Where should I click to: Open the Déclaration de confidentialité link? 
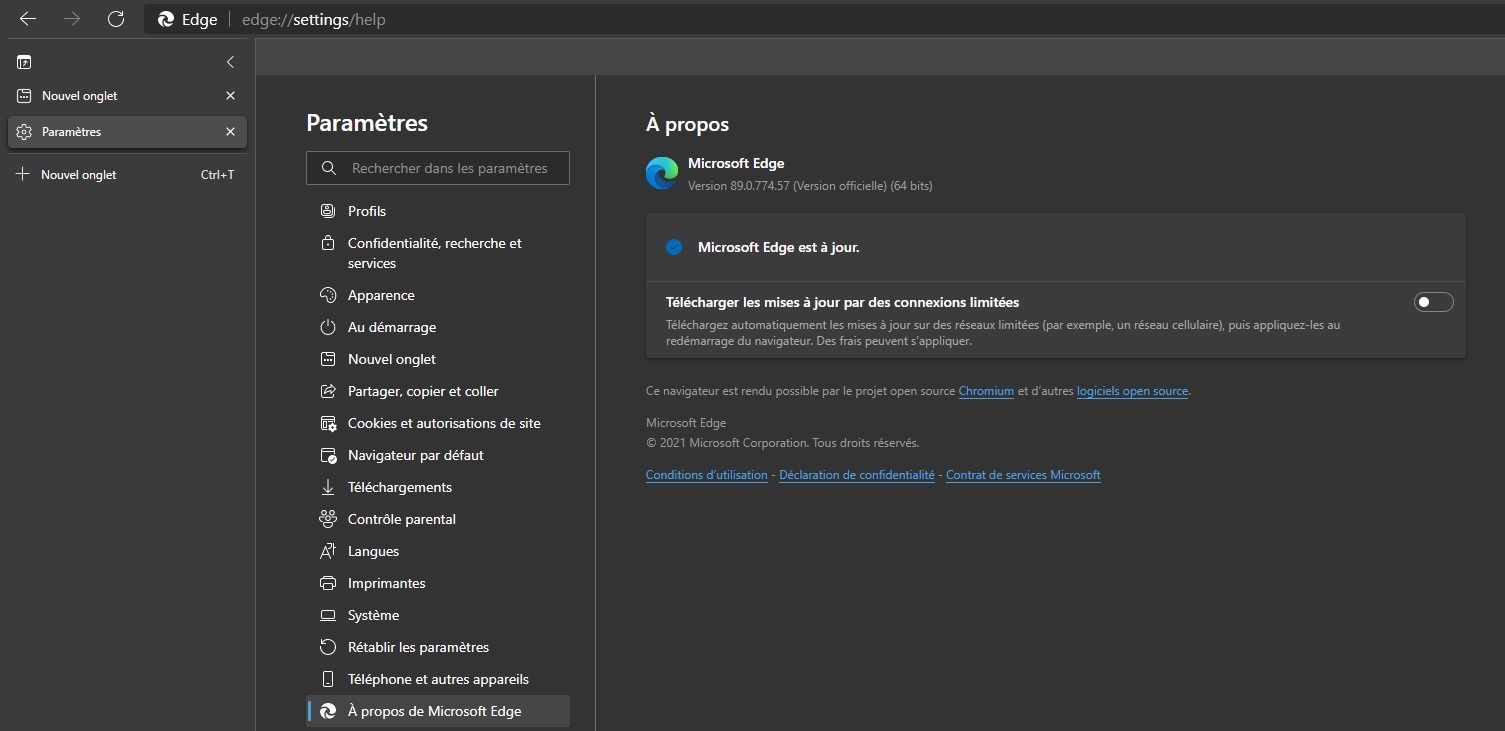856,475
